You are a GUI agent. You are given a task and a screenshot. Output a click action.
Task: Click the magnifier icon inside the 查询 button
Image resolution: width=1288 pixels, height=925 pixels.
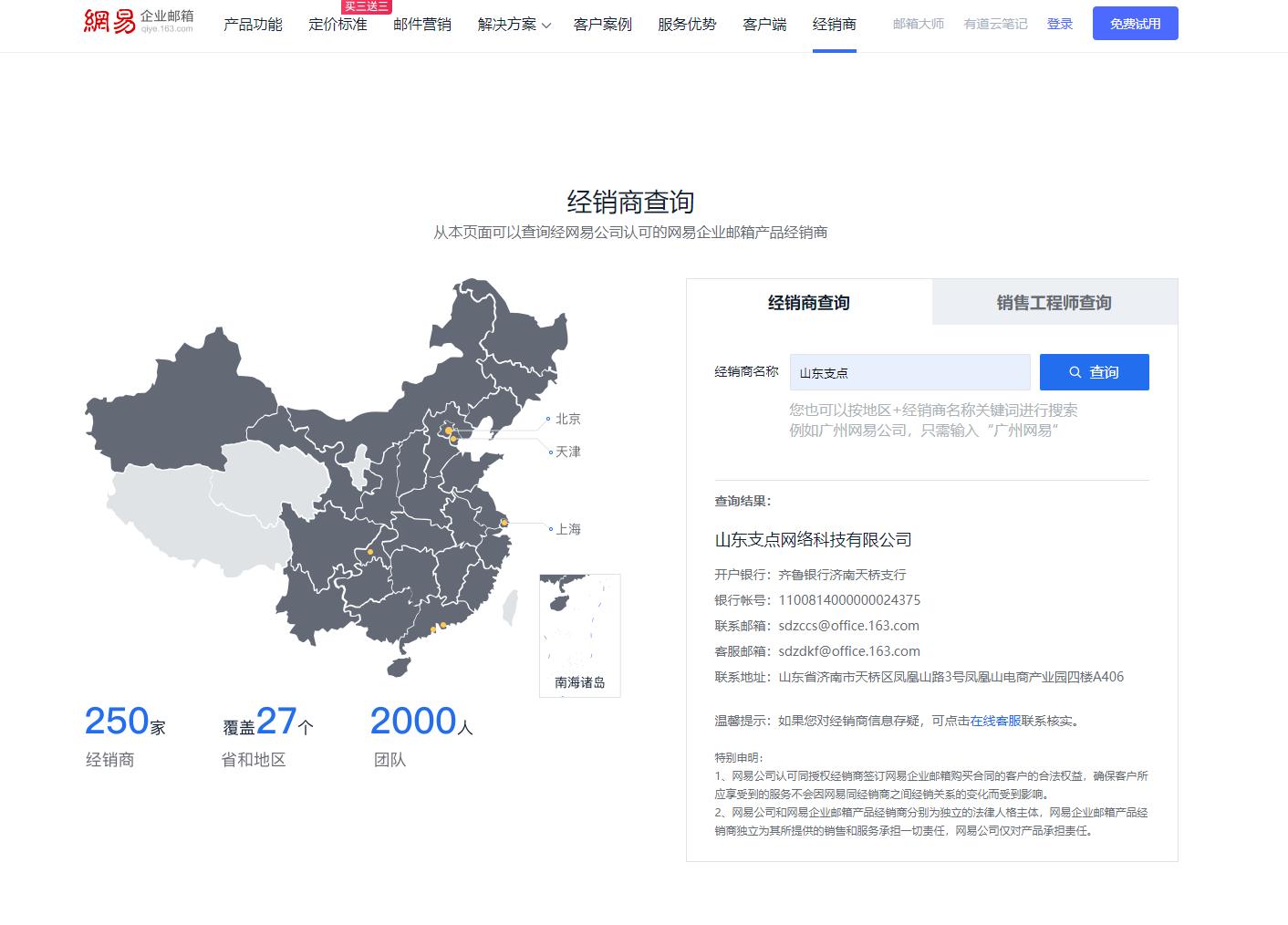point(1074,372)
